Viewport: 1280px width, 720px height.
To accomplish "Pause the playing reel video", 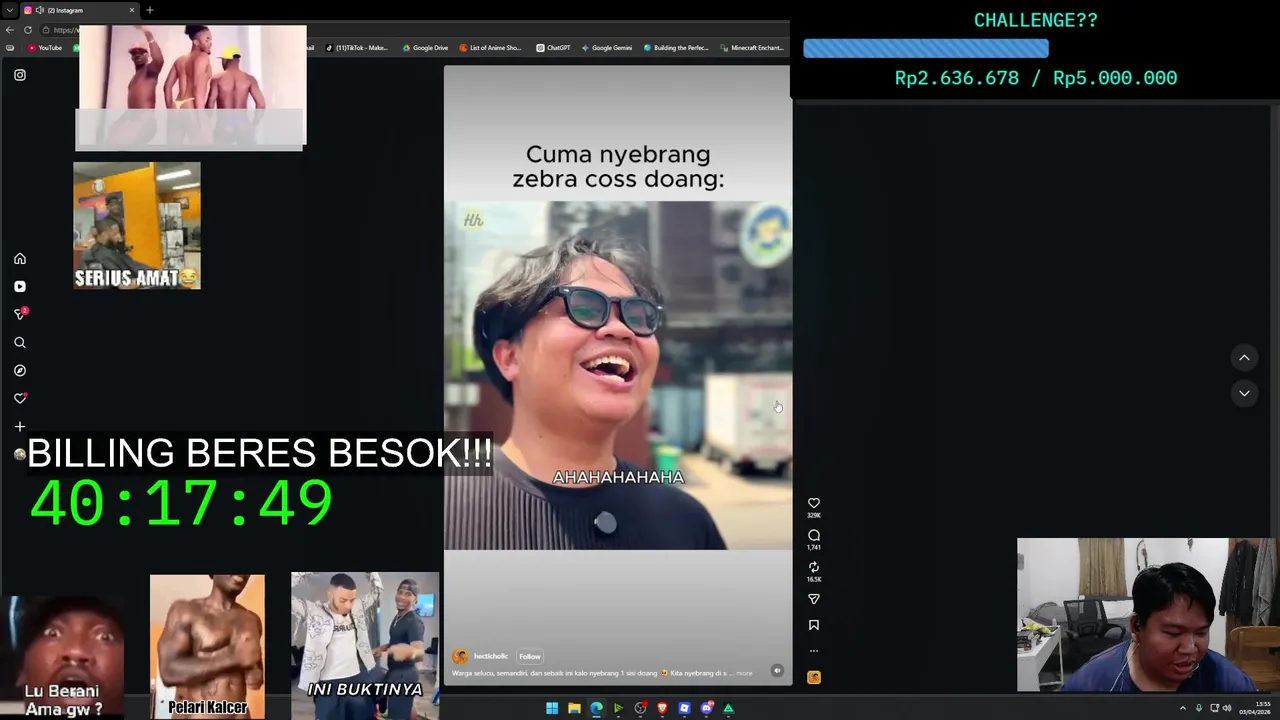I will (618, 375).
